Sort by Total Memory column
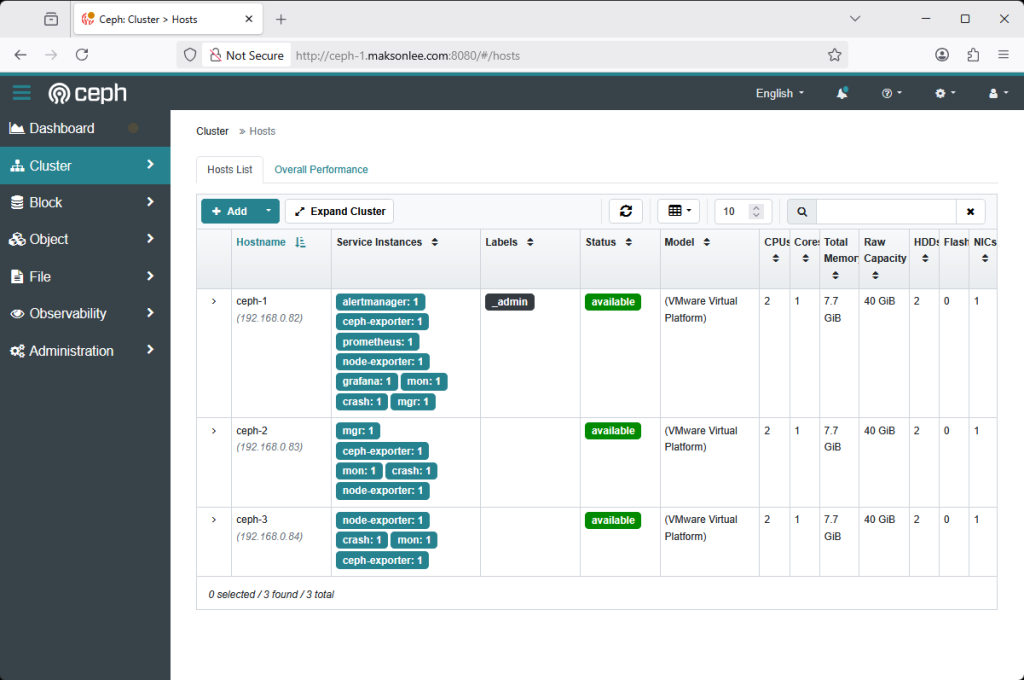Image resolution: width=1024 pixels, height=680 pixels. pos(839,259)
